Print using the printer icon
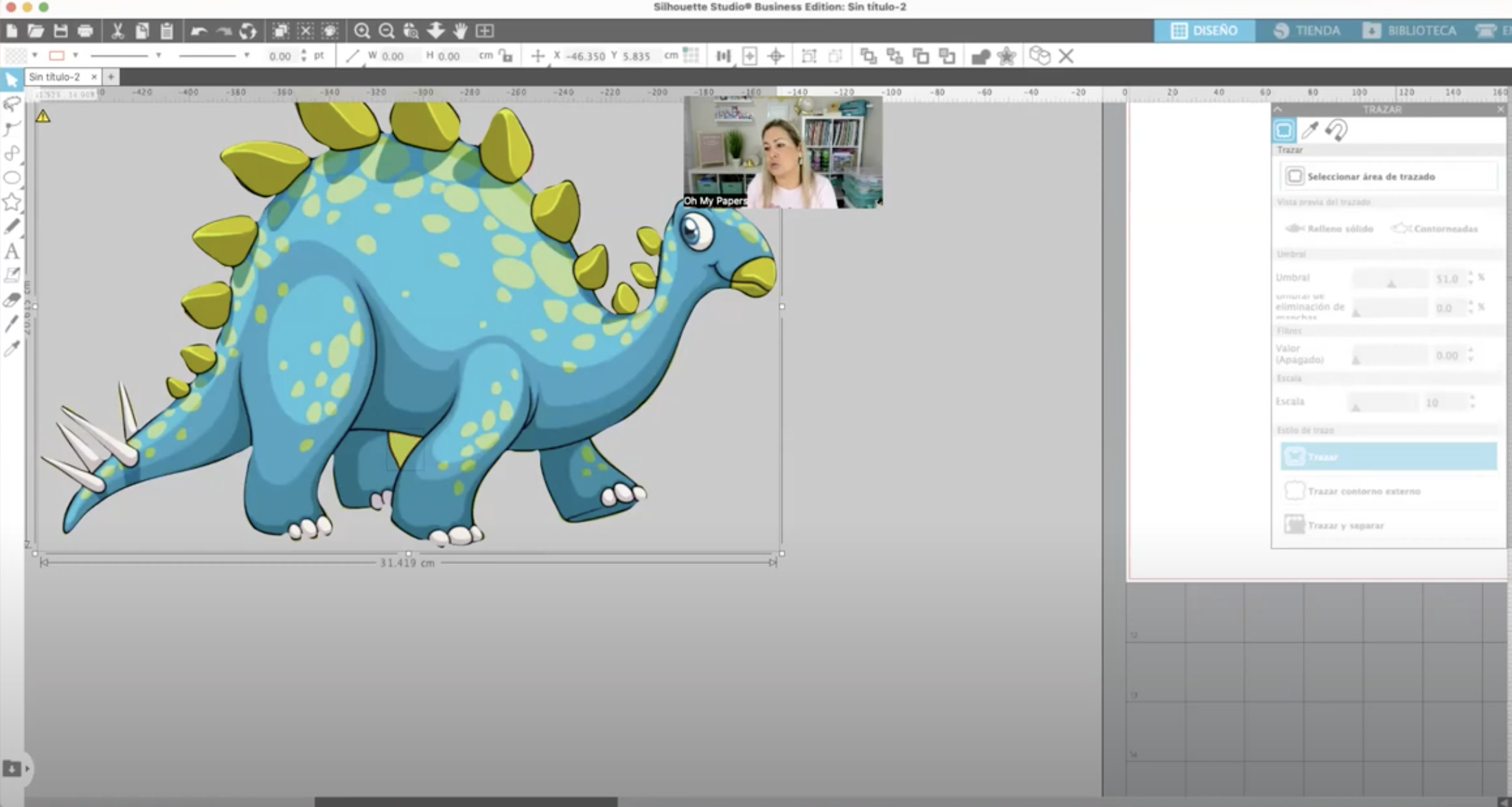This screenshot has height=807, width=1512. [85, 31]
